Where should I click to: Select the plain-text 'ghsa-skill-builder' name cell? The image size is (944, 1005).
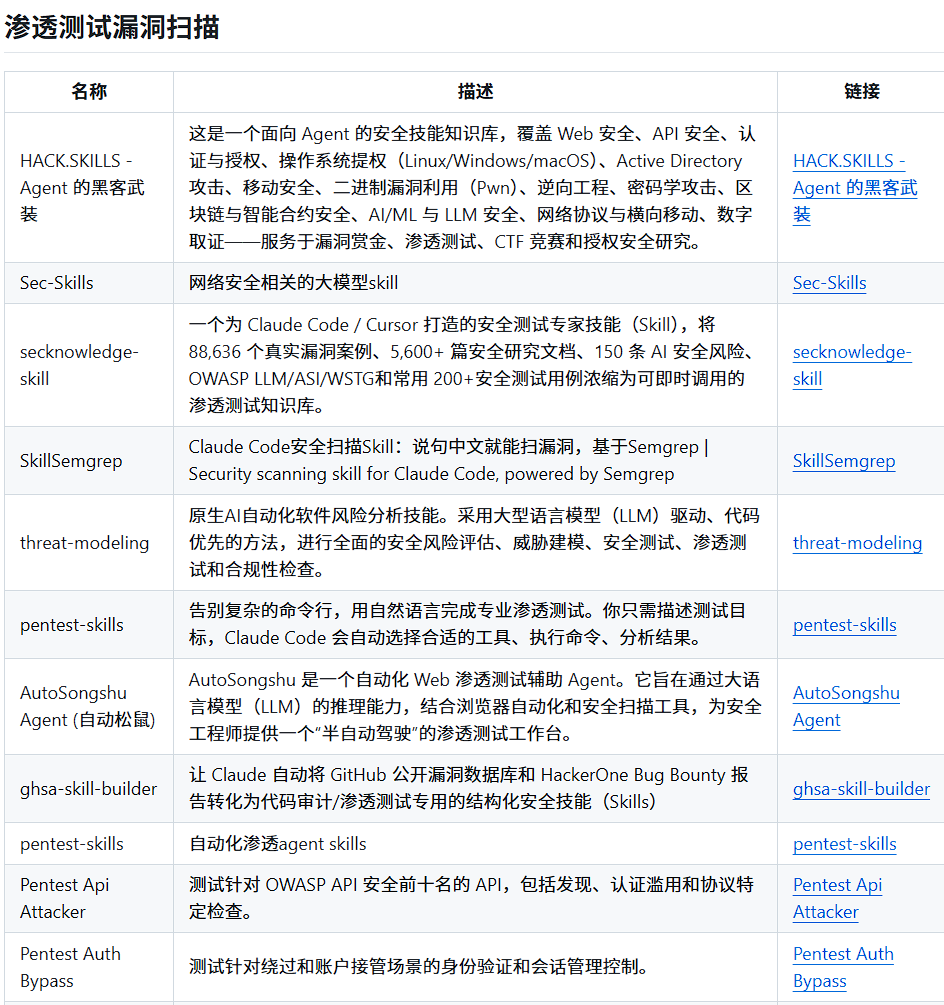pyautogui.click(x=88, y=789)
